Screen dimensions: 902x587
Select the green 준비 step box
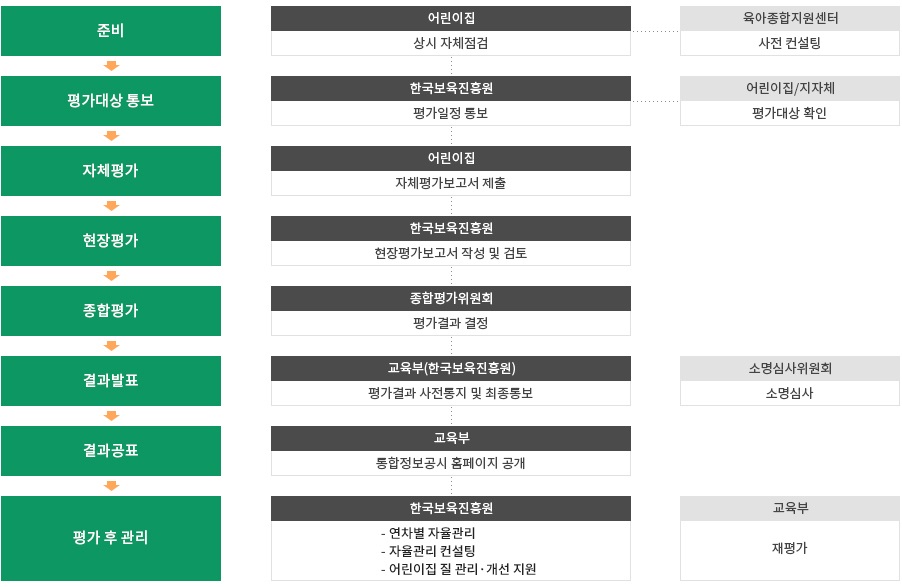(x=111, y=31)
